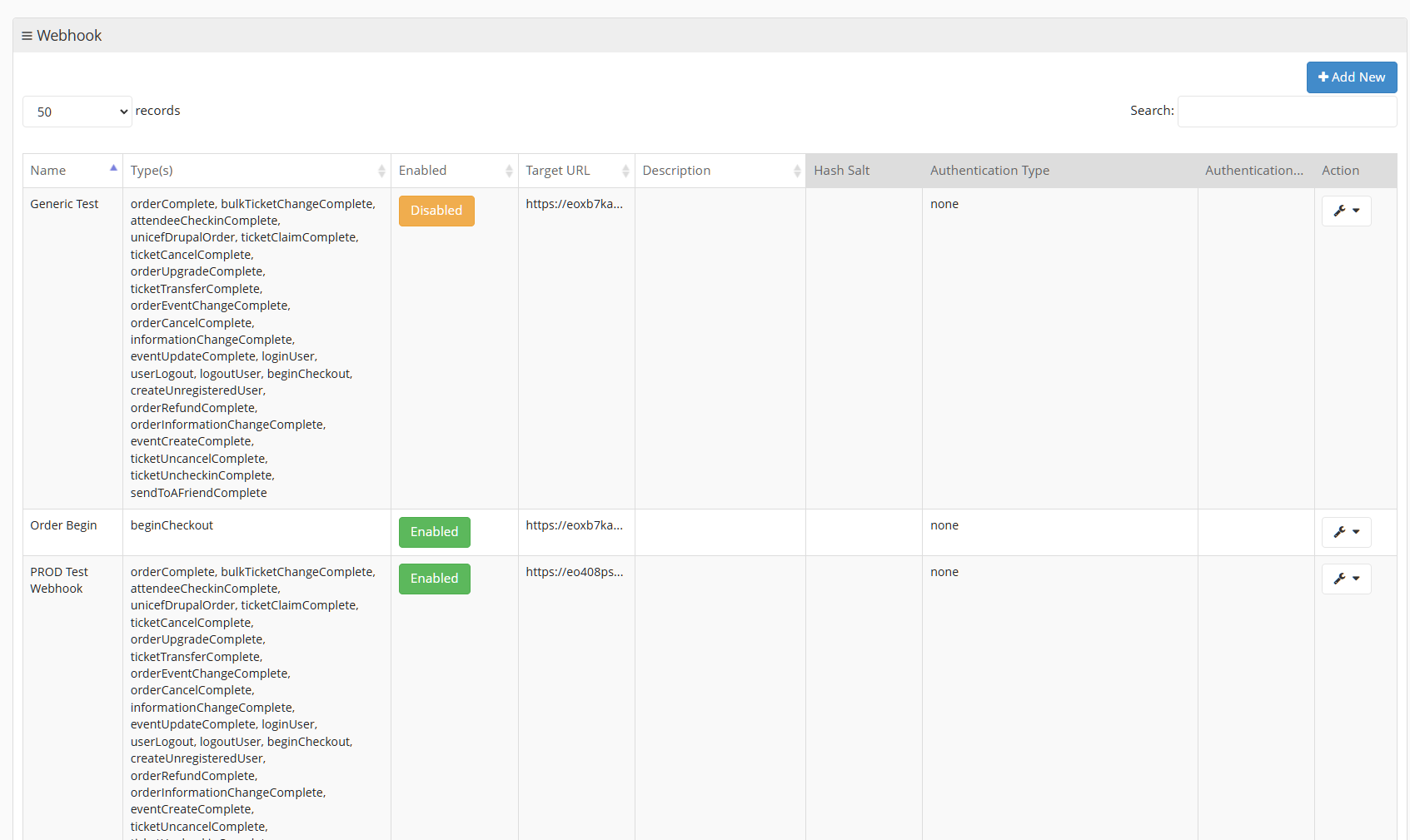Click authentication type none for Order Begin
This screenshot has width=1410, height=840.
pos(944,525)
